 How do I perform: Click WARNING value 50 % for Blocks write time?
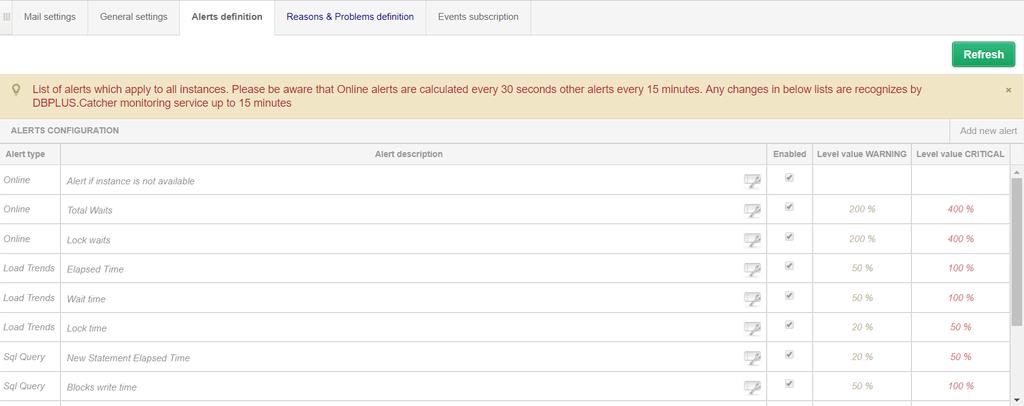[862, 386]
